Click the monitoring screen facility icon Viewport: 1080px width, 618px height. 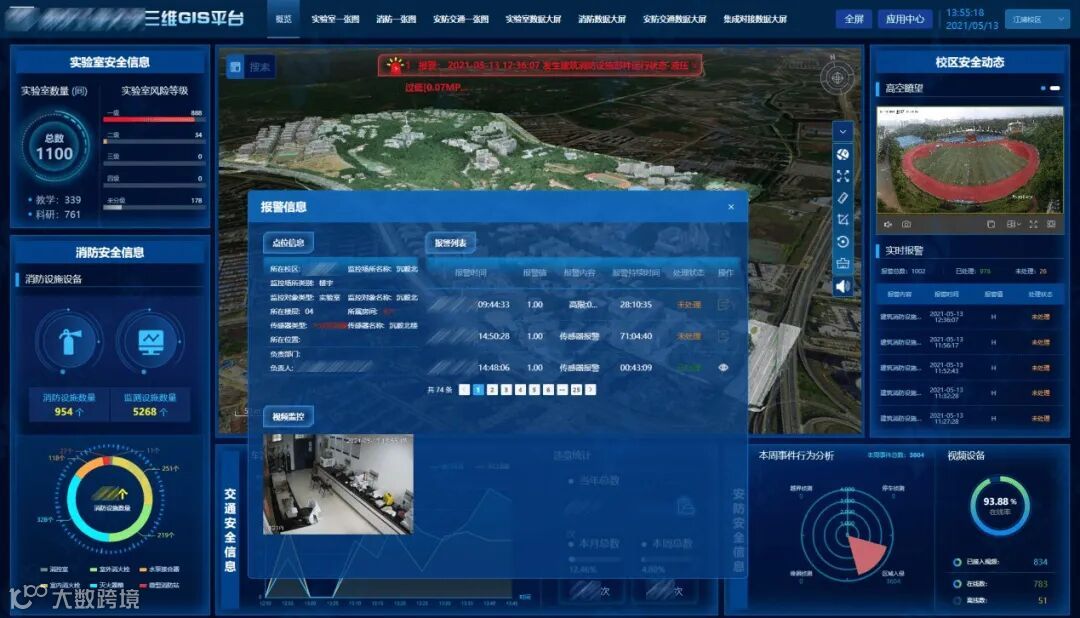pyautogui.click(x=150, y=341)
